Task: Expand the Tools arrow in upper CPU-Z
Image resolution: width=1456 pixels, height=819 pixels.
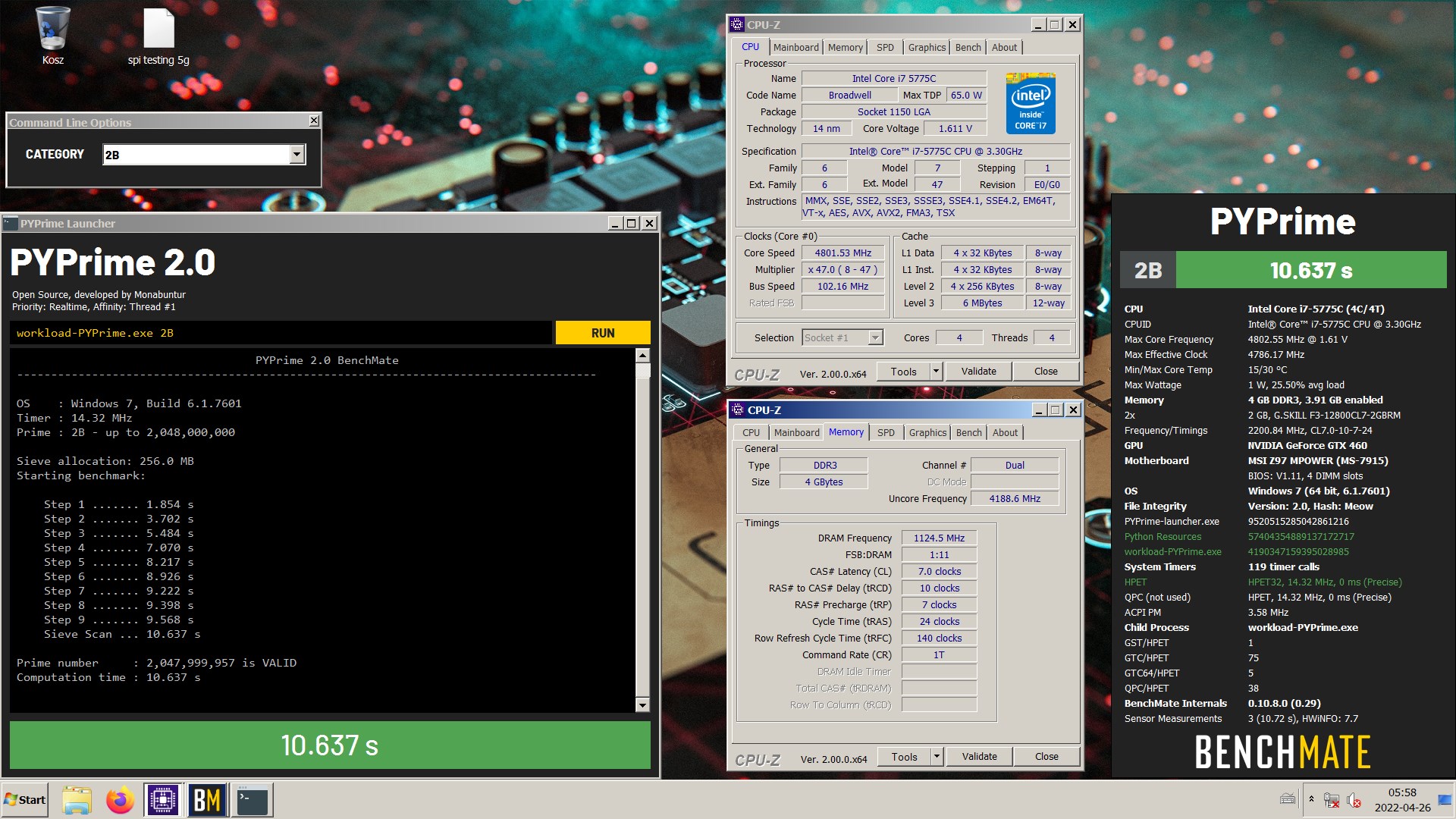Action: click(936, 371)
